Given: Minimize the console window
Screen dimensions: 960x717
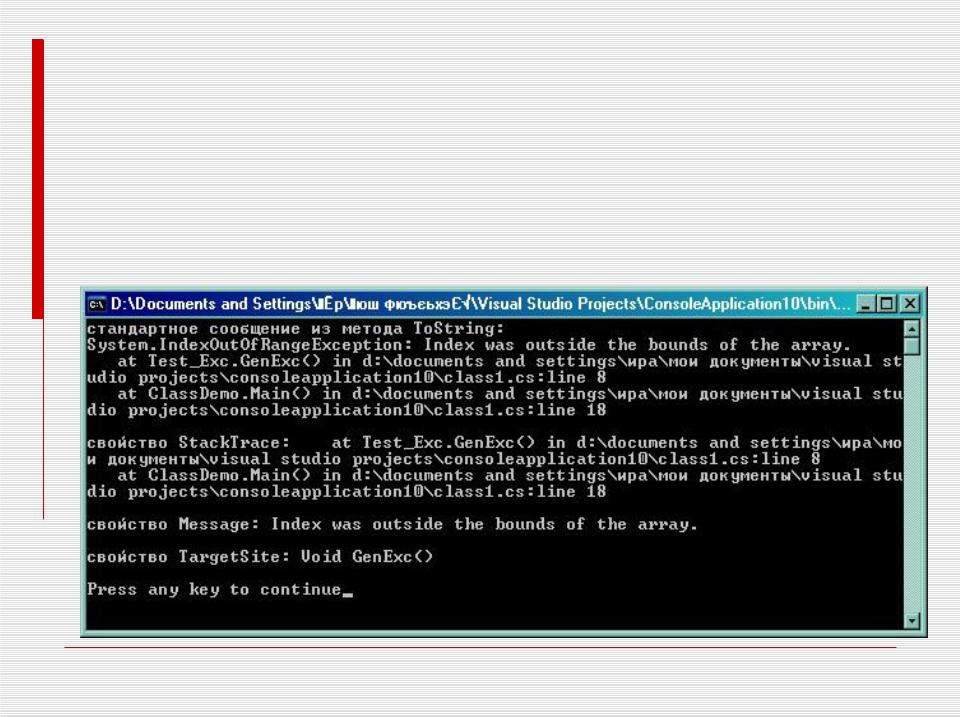Looking at the screenshot, I should [864, 304].
